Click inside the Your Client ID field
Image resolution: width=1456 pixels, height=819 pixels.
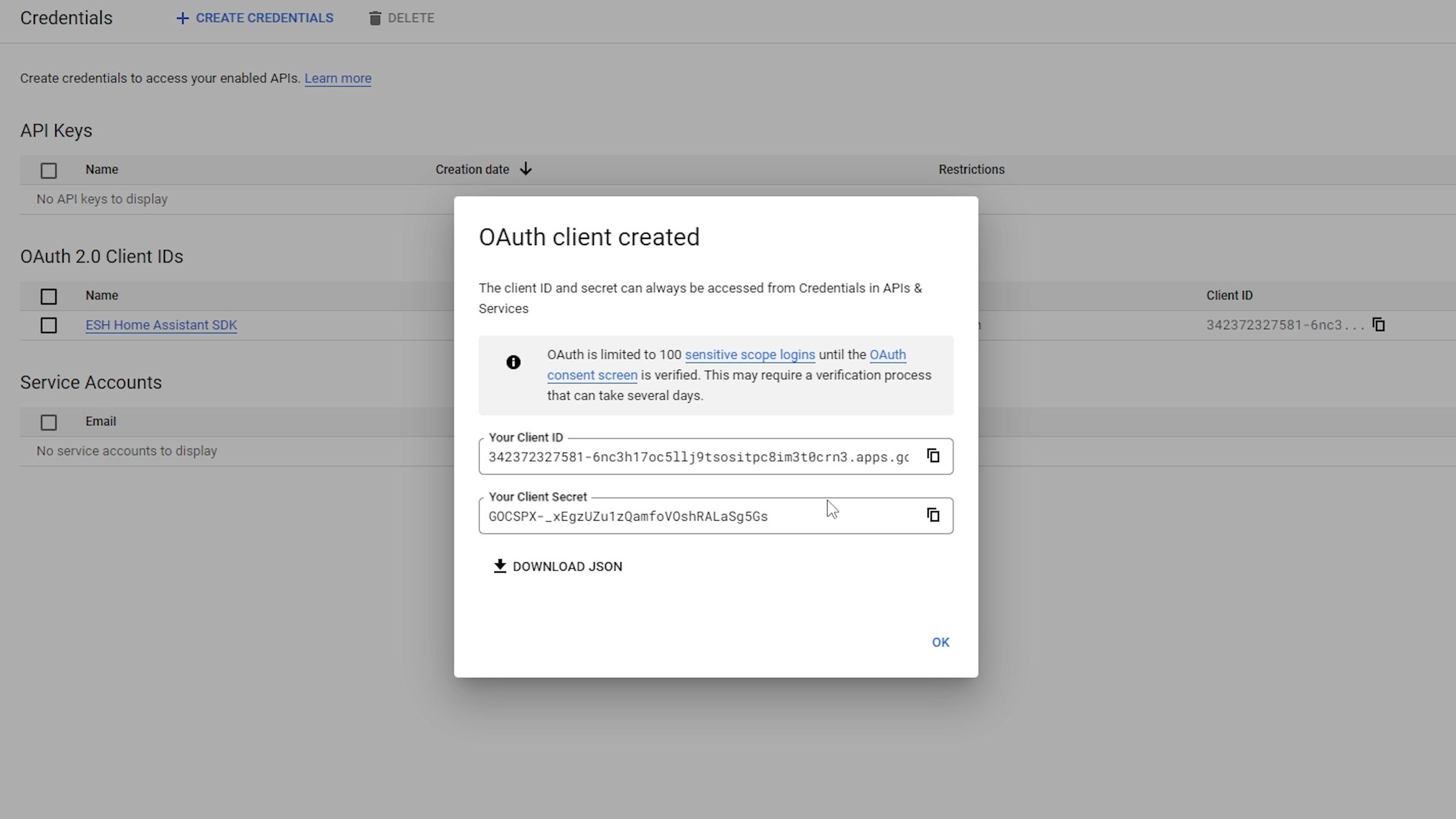(698, 457)
